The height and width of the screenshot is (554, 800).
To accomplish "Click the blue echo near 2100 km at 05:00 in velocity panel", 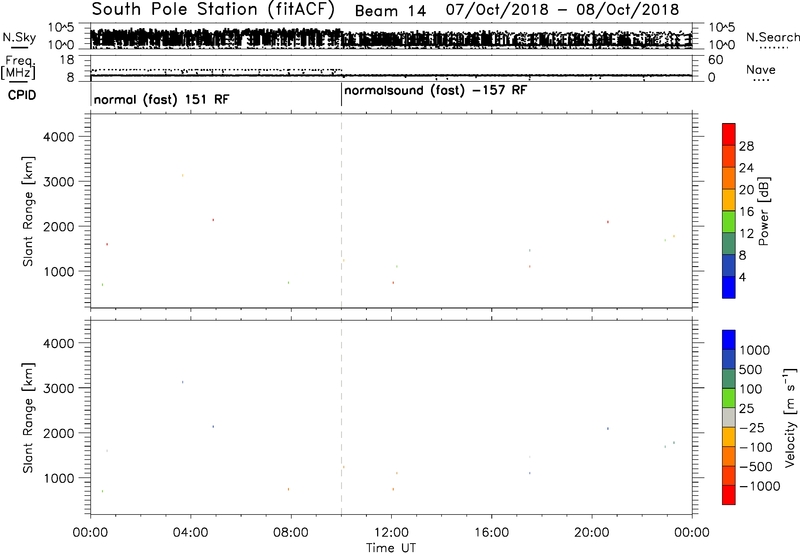I will (213, 426).
